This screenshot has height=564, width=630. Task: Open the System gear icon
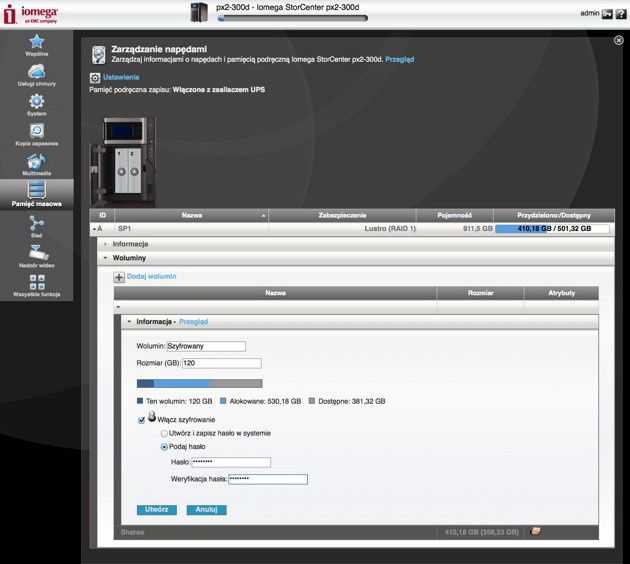click(37, 101)
